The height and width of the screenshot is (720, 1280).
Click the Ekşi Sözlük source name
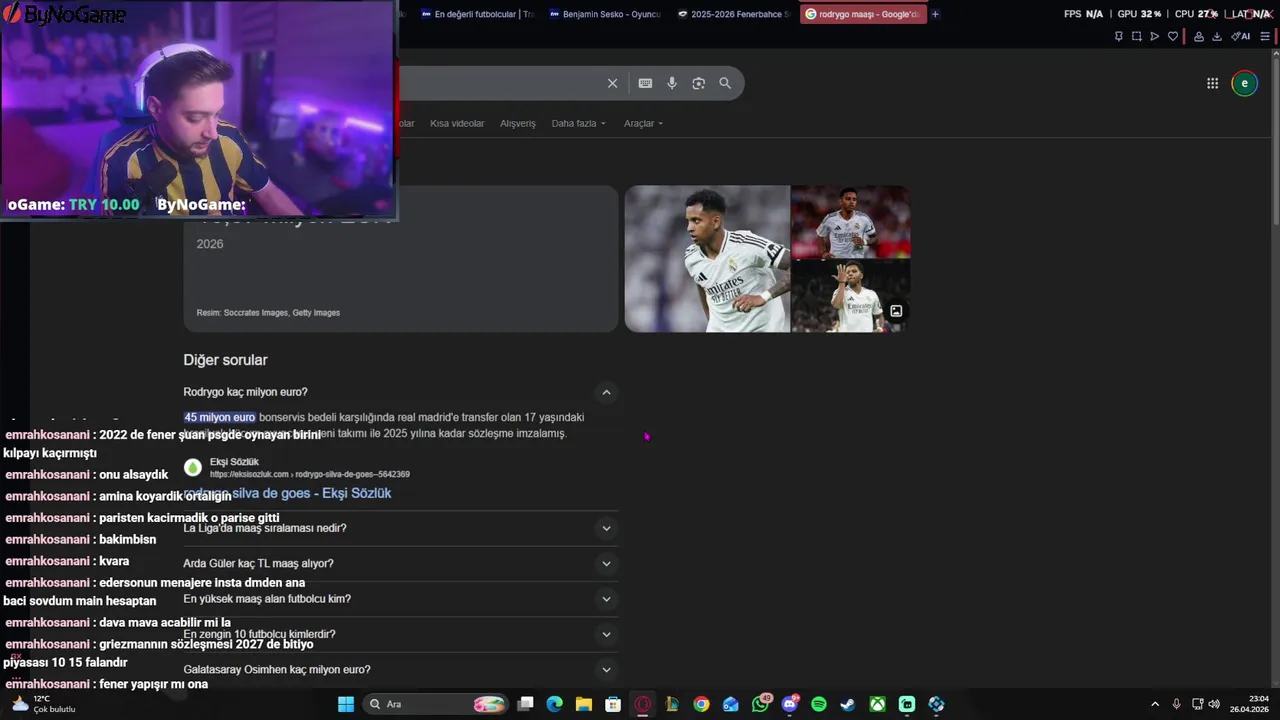coord(234,462)
